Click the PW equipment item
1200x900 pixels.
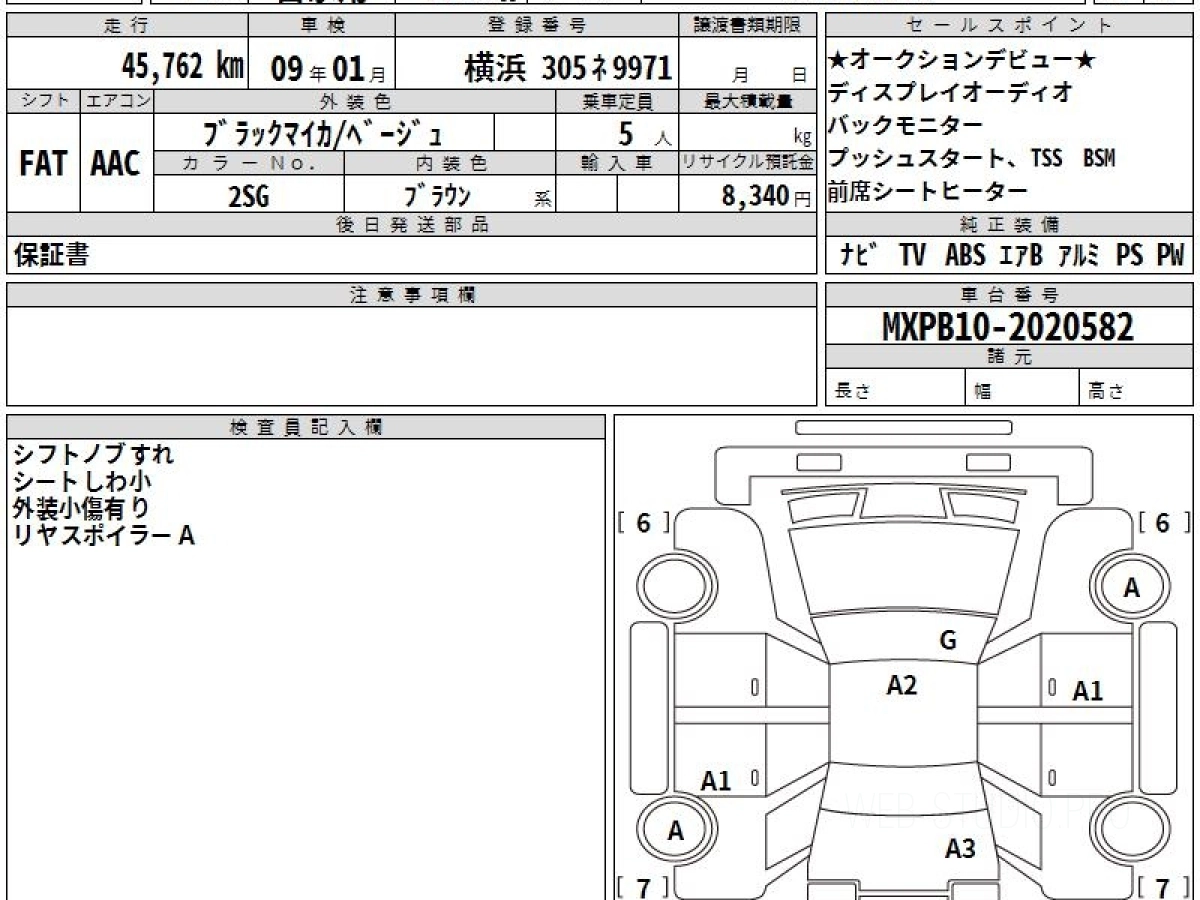point(1170,256)
